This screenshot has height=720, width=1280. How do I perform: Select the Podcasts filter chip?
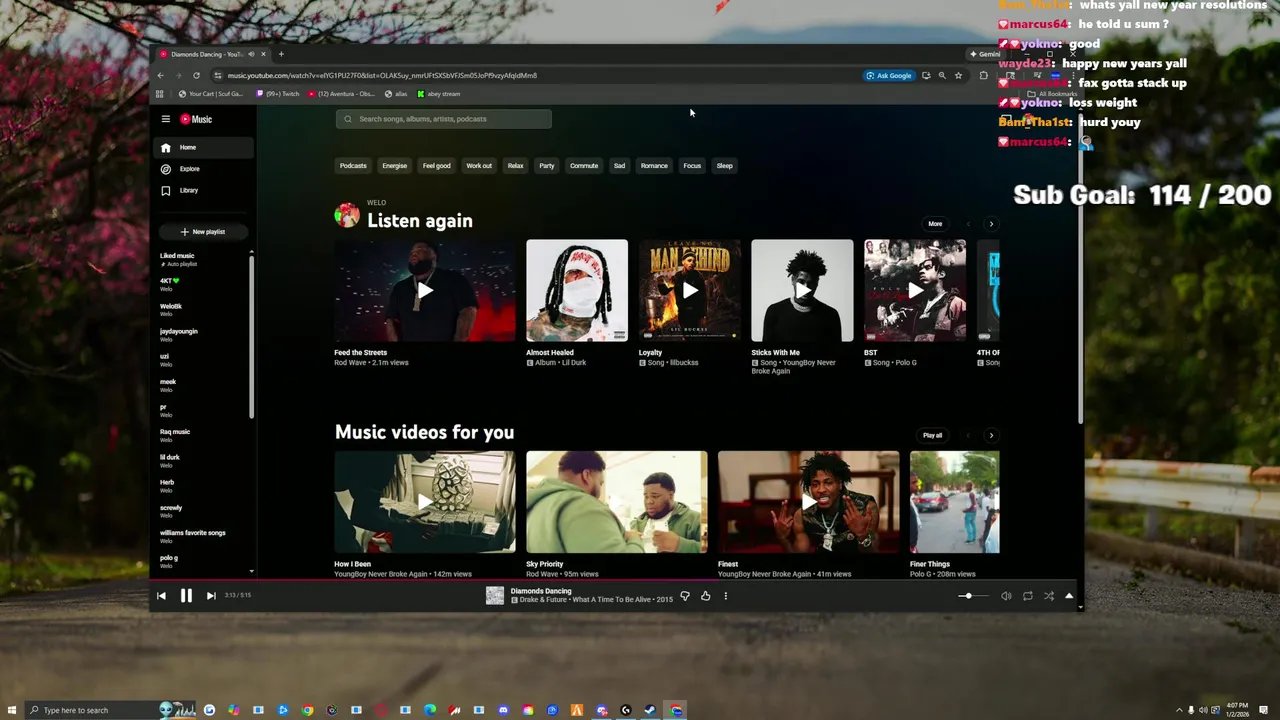pos(353,166)
